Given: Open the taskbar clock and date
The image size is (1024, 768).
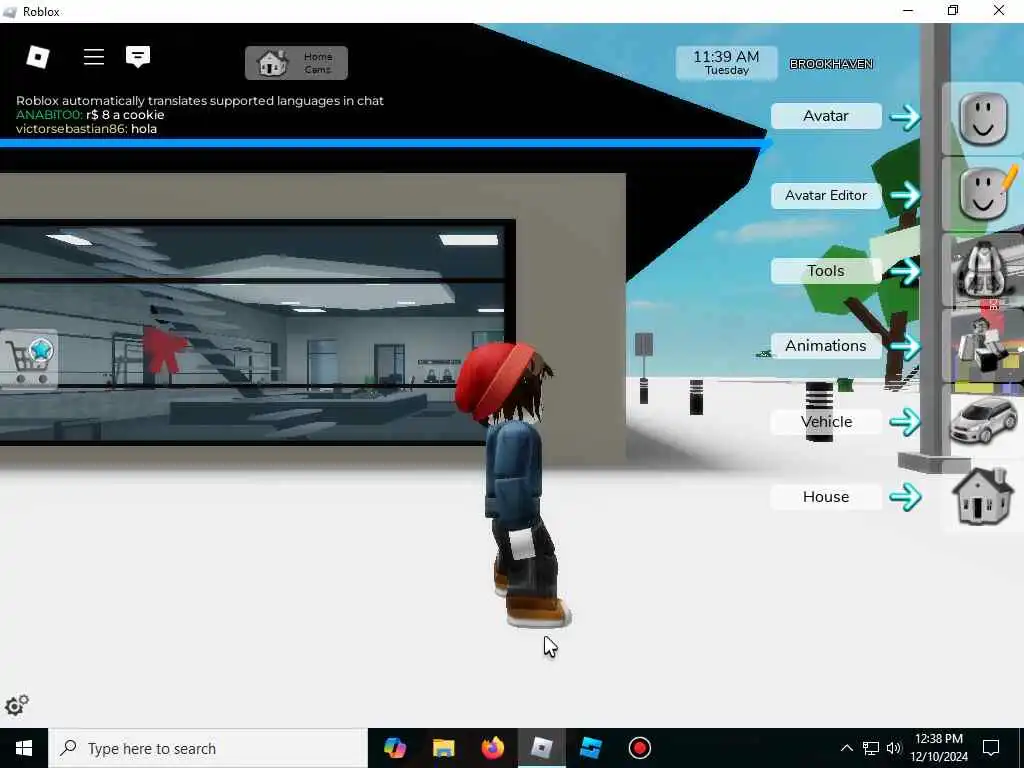Looking at the screenshot, I should (x=939, y=748).
